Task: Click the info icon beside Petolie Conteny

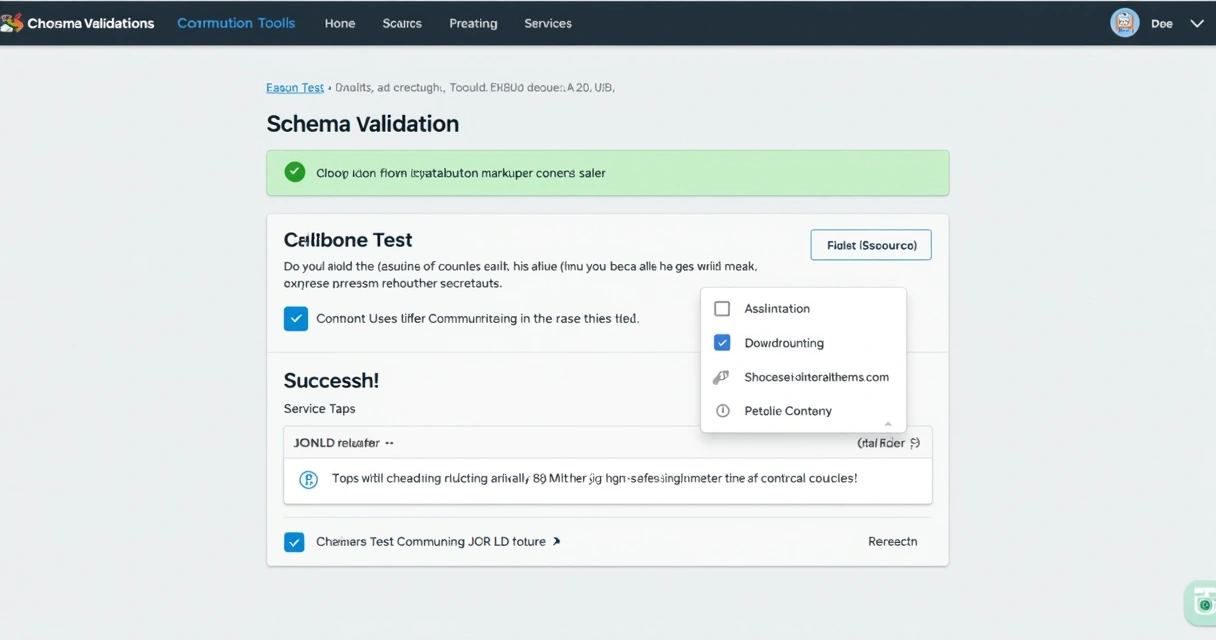Action: (x=722, y=411)
